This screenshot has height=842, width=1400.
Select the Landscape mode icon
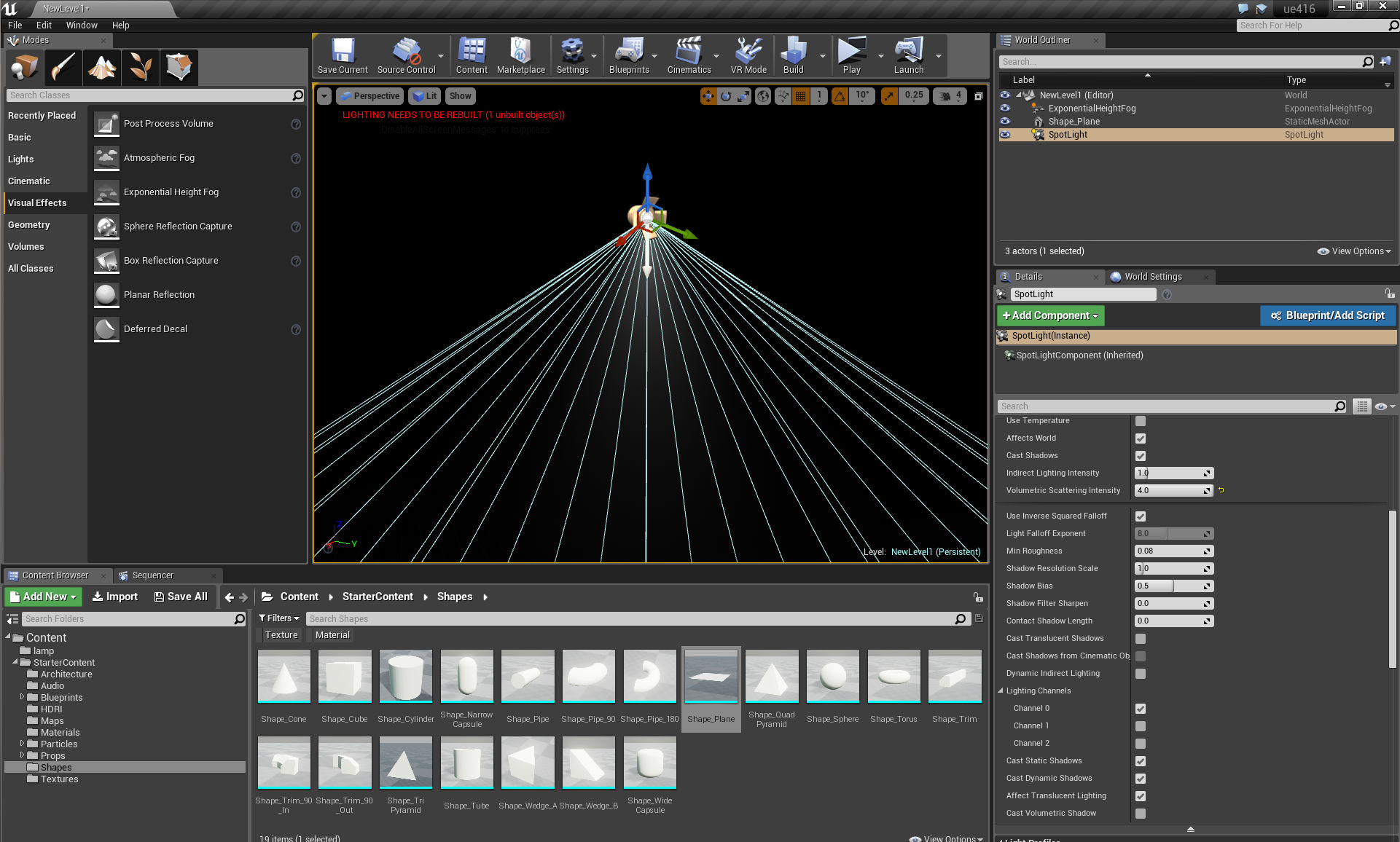pos(102,67)
